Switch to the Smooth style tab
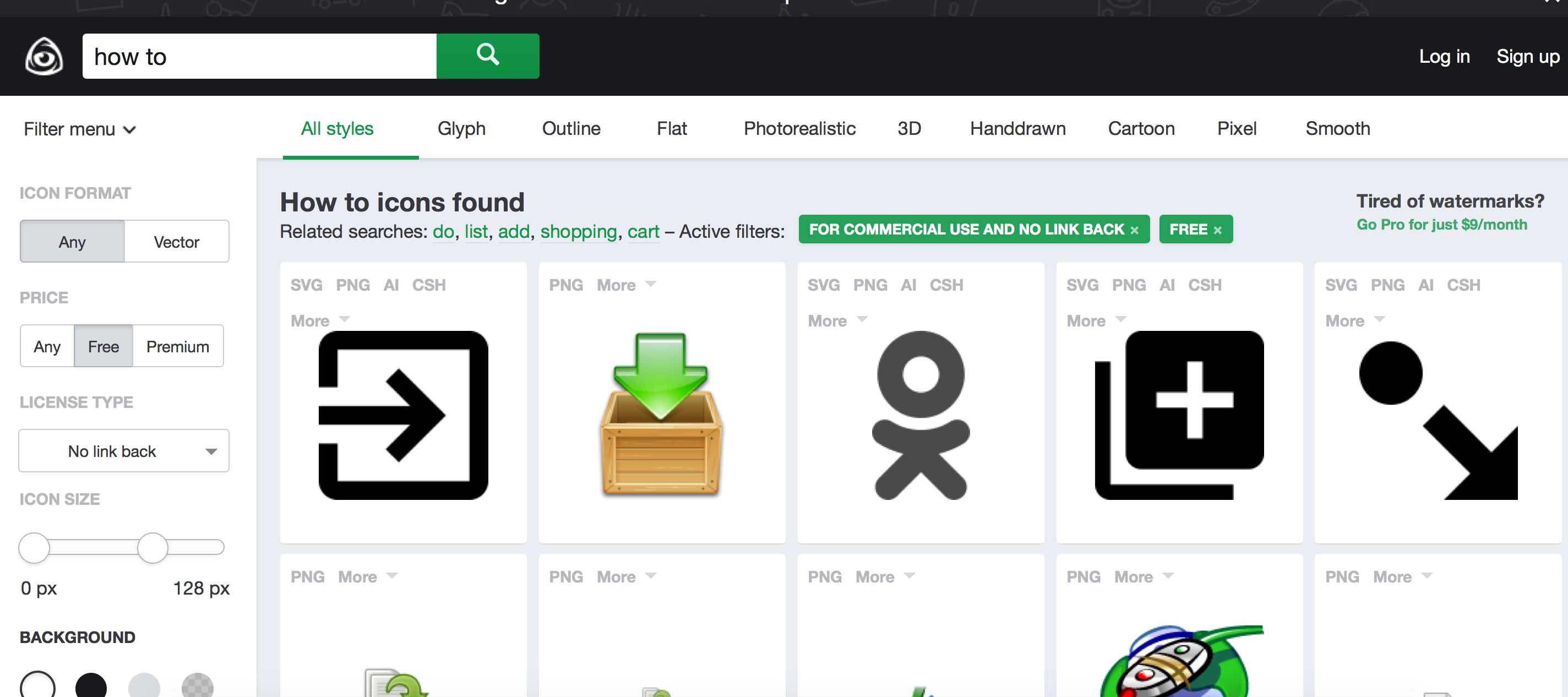This screenshot has width=1568, height=697. (x=1338, y=128)
